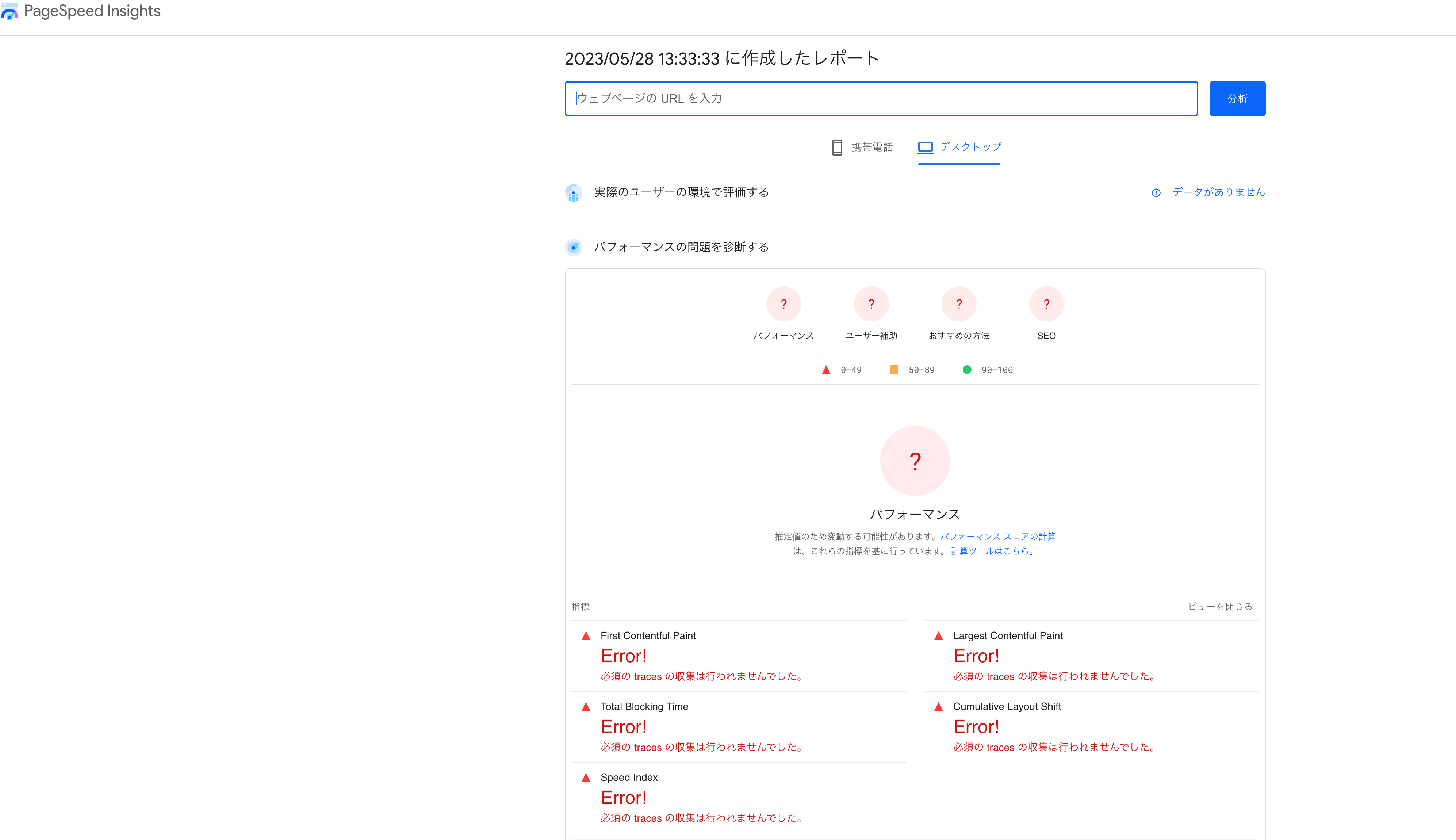Click the blue 分析 analyze button

tap(1237, 99)
